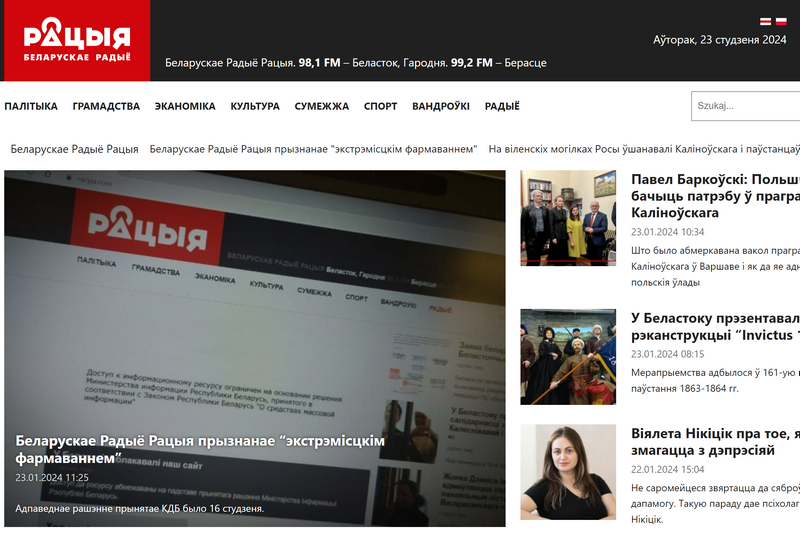
Task: Click the Szukaj search input field
Action: point(746,106)
